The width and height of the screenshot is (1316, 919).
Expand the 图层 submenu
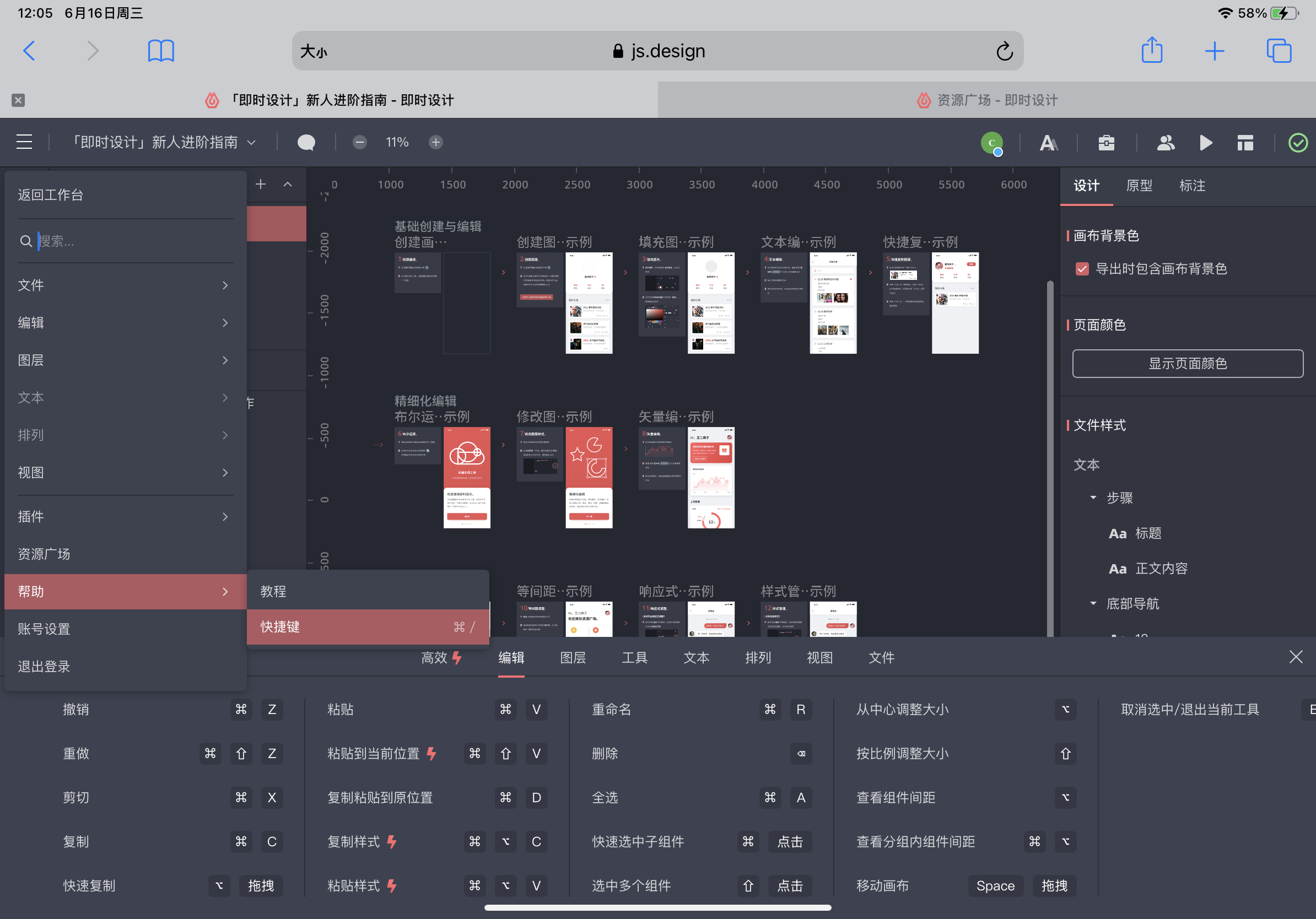125,360
